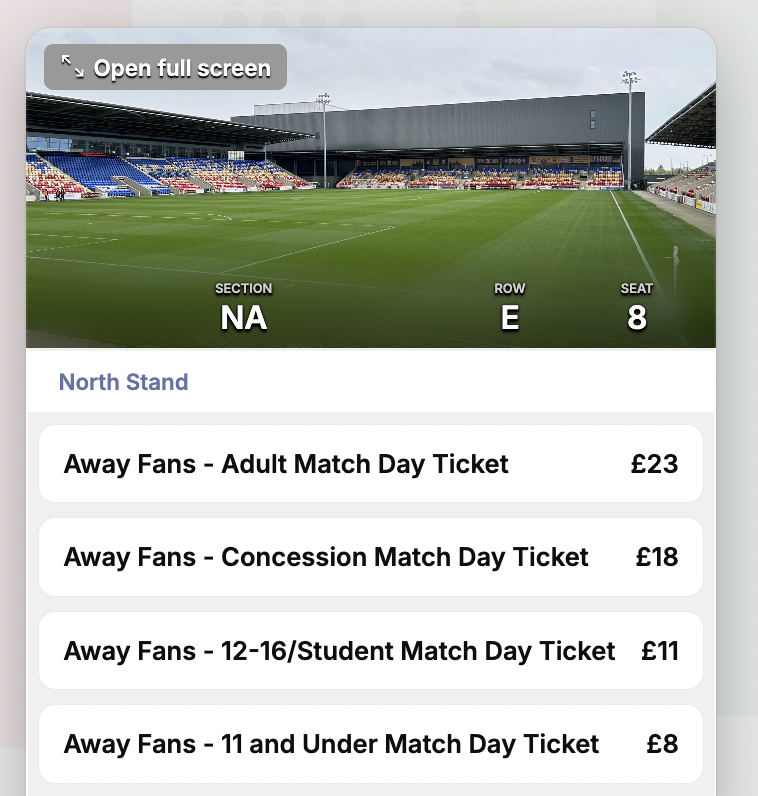Viewport: 758px width, 796px height.
Task: Click the ROW caption text
Action: tap(510, 289)
